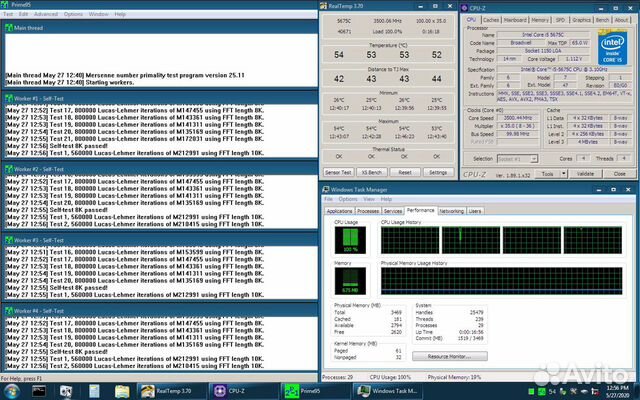
Task: Open the Help menu in Prime95
Action: pos(120,14)
